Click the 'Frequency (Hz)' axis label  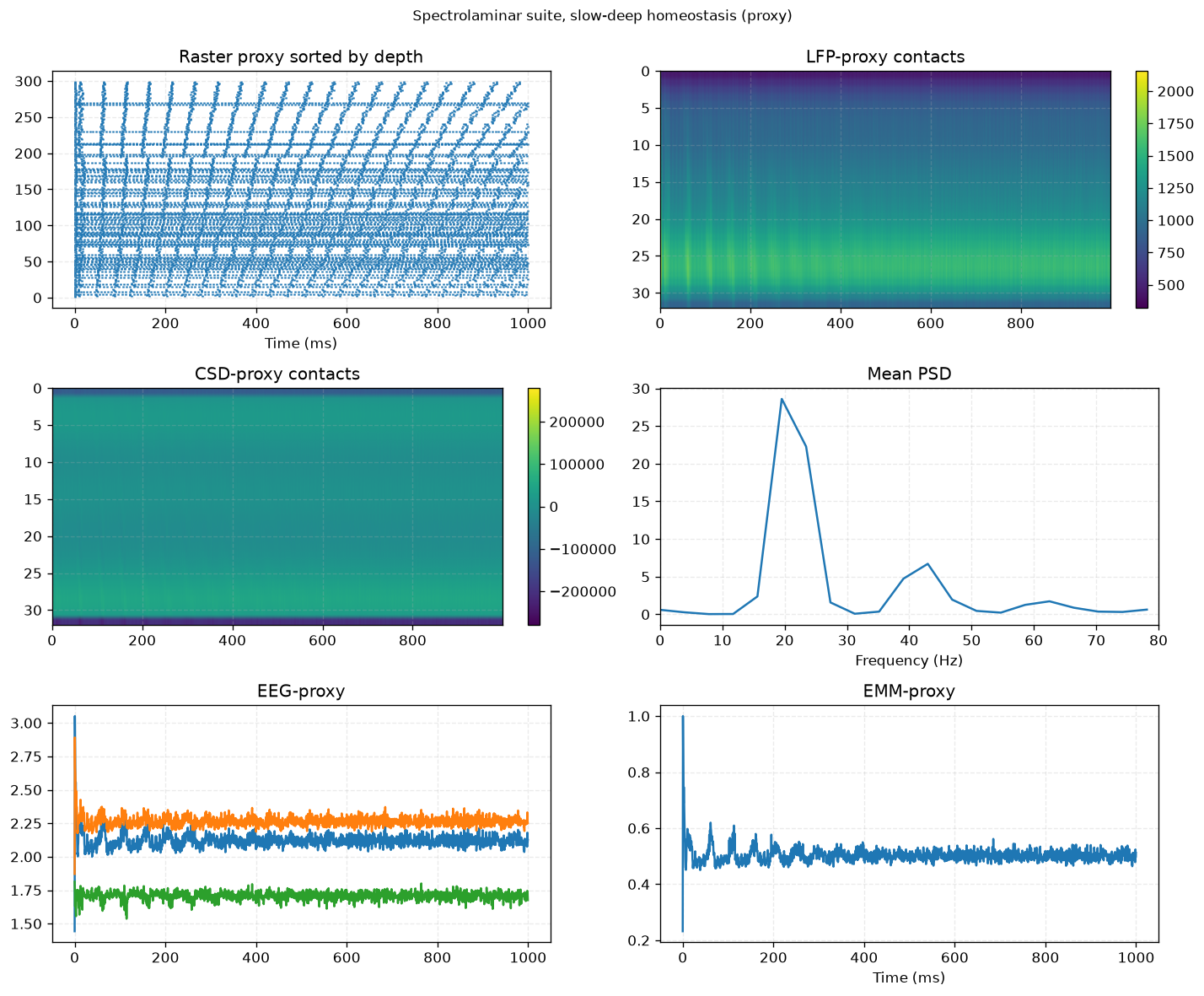[x=909, y=660]
